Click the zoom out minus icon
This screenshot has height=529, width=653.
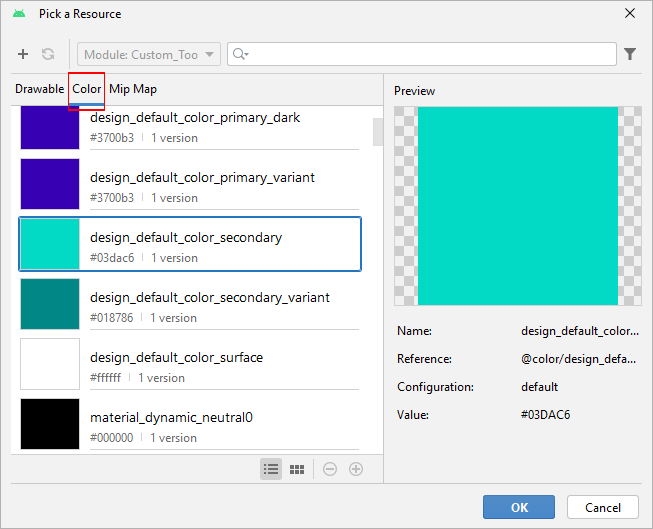pos(330,469)
